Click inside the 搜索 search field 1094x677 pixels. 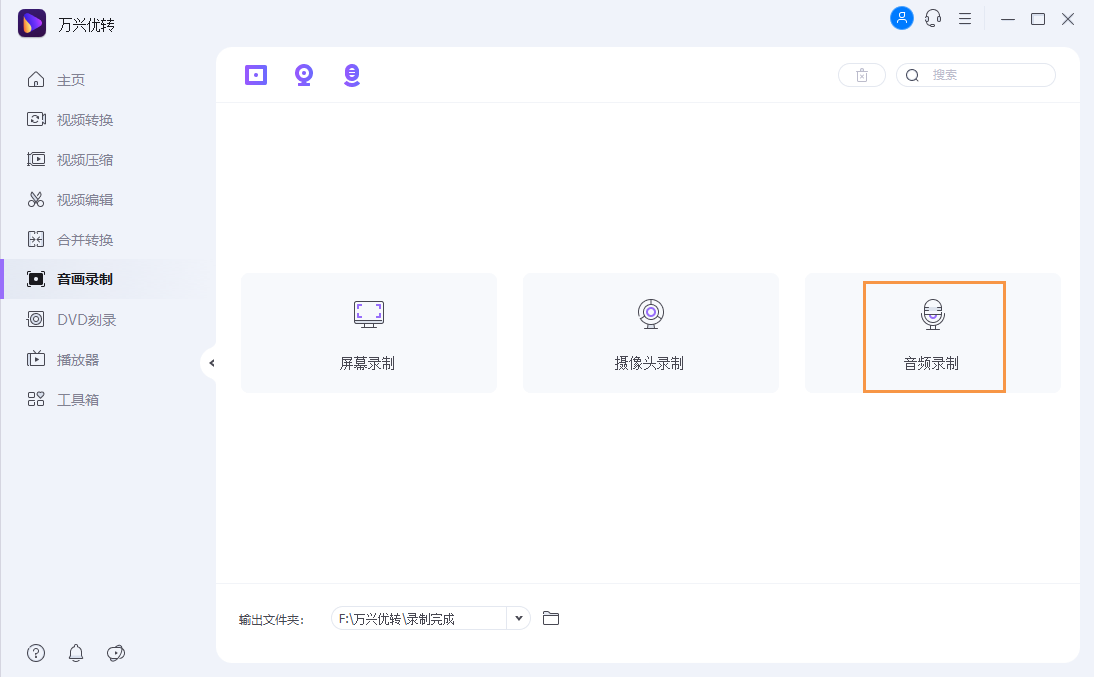coord(990,74)
